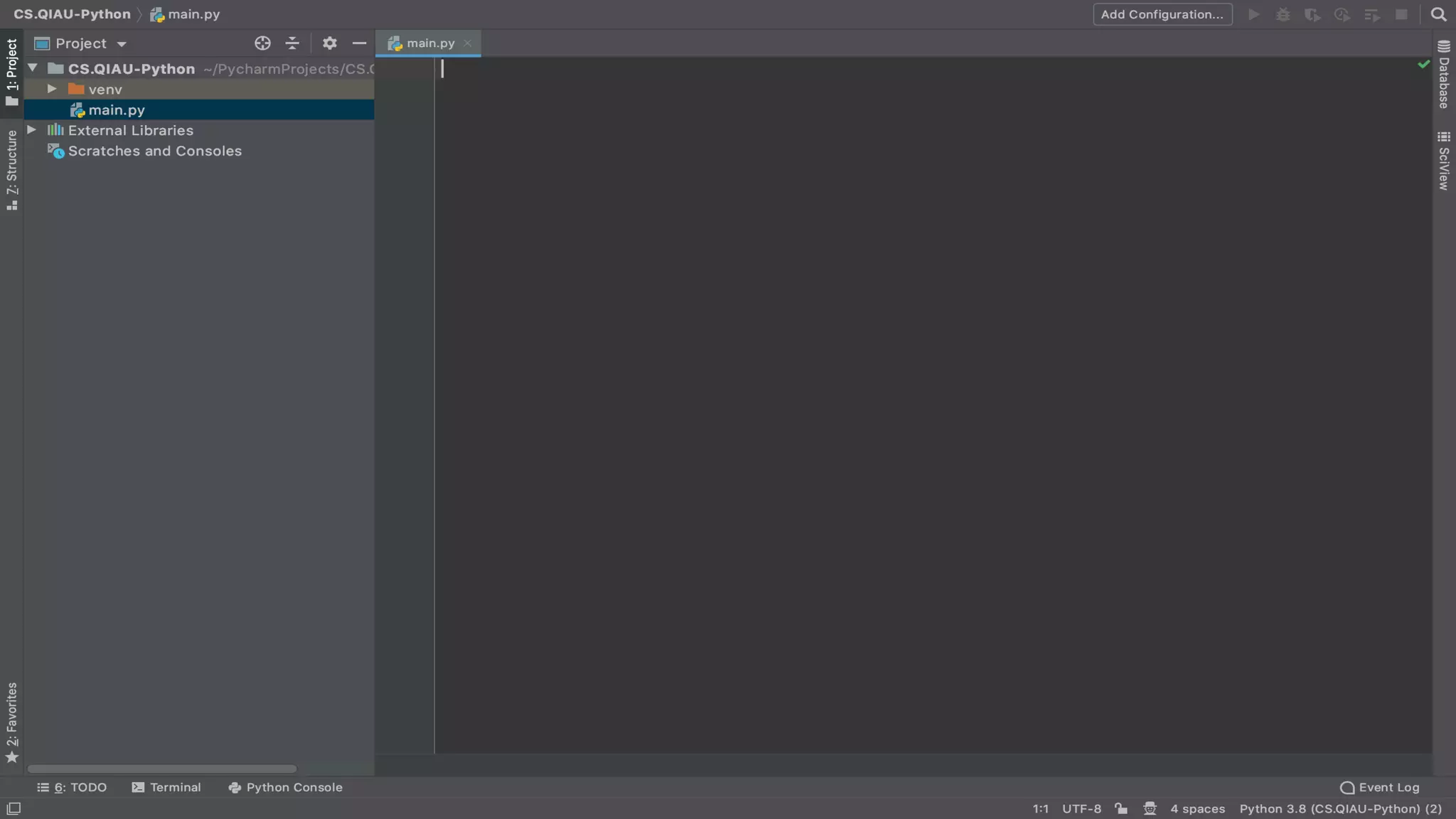
Task: Open the Event Log
Action: tap(1379, 787)
